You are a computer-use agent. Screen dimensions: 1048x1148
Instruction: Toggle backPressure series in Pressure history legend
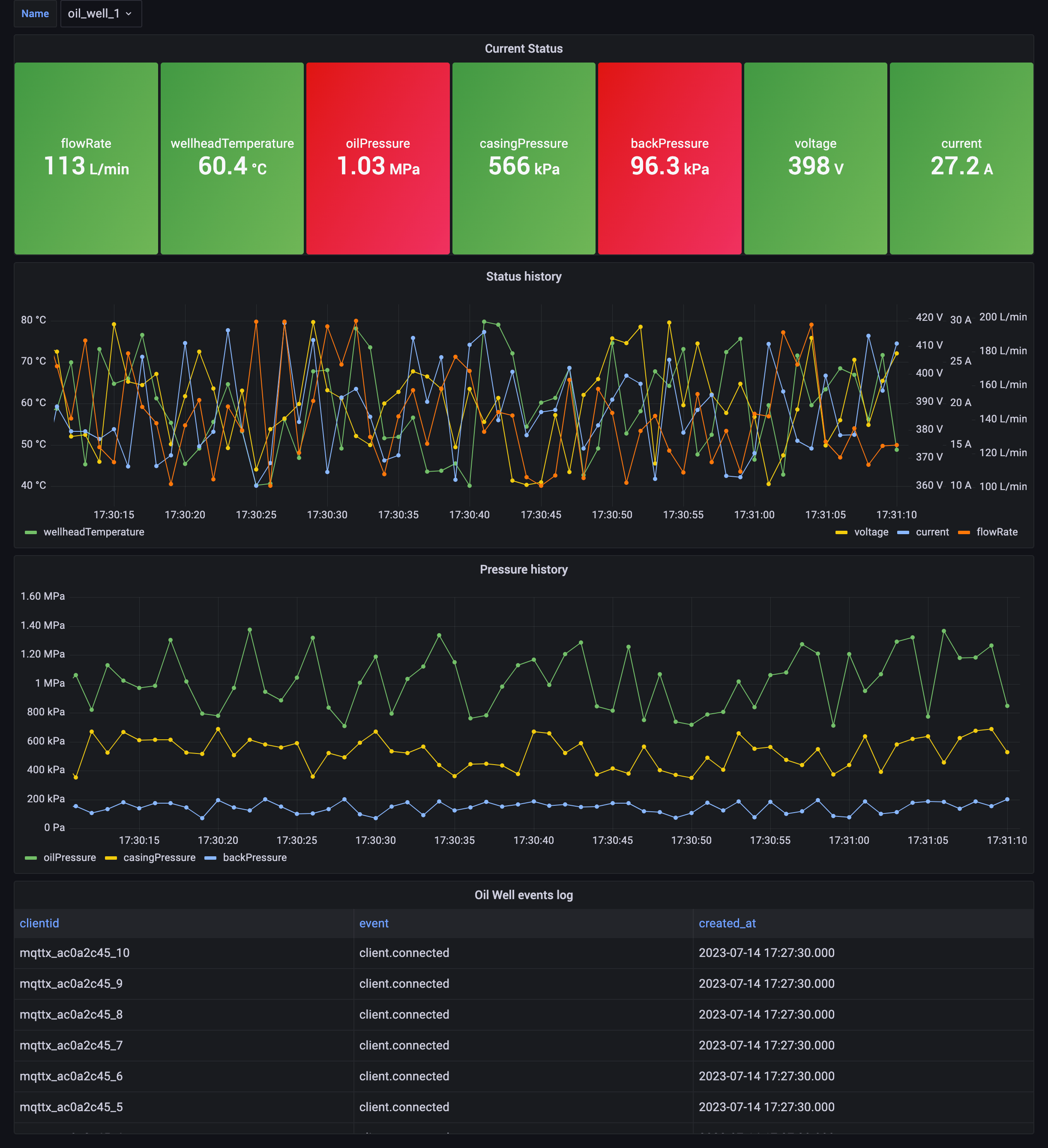[255, 858]
